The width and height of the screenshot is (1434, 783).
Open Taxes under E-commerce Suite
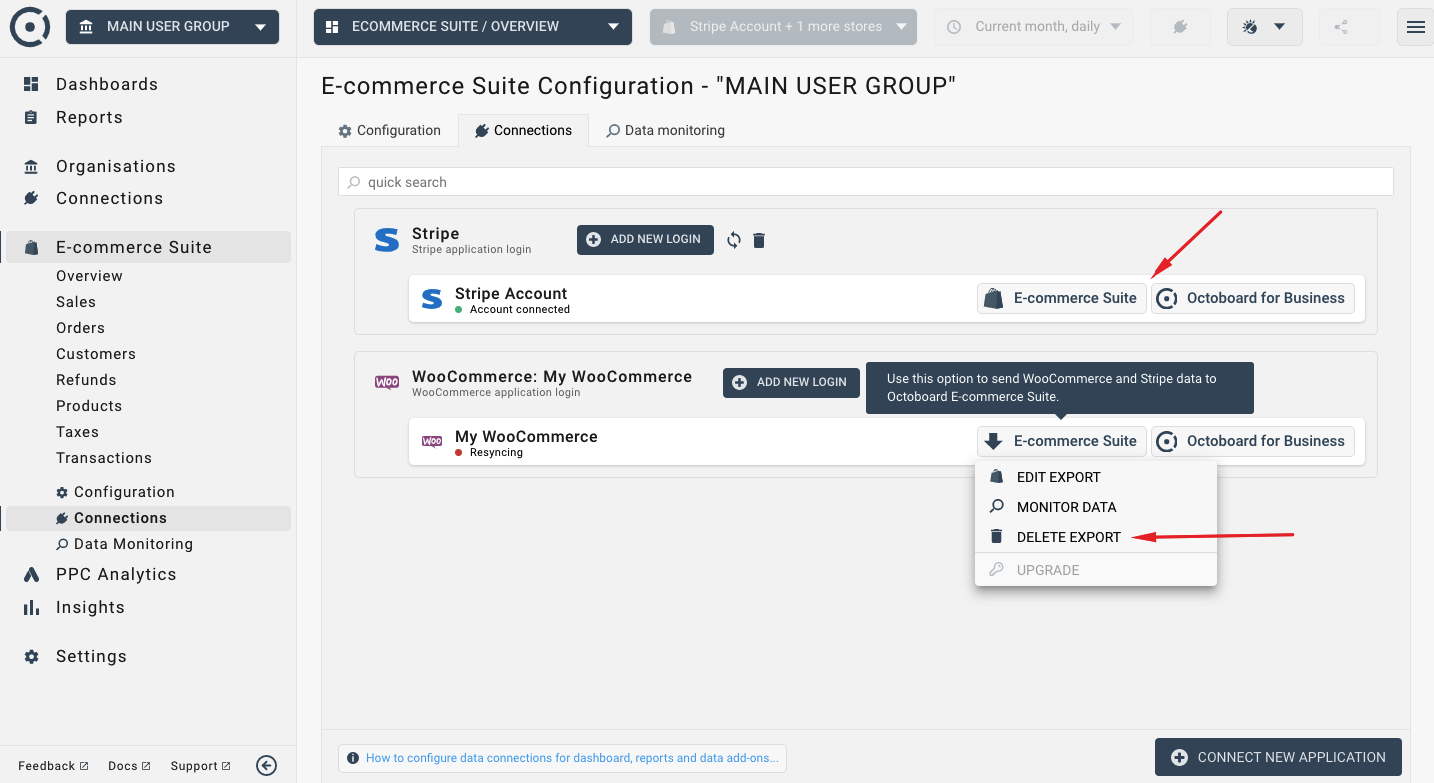click(77, 432)
